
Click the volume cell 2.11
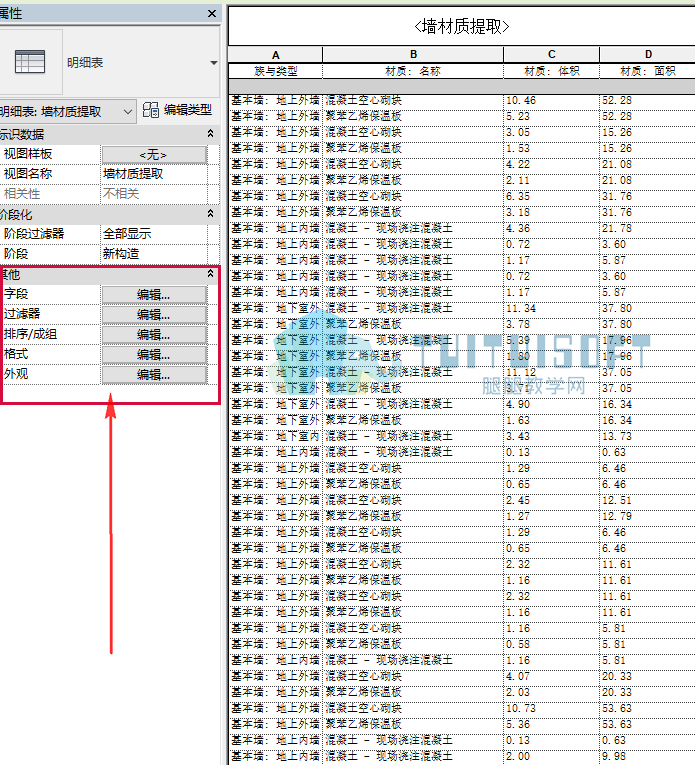pyautogui.click(x=552, y=181)
